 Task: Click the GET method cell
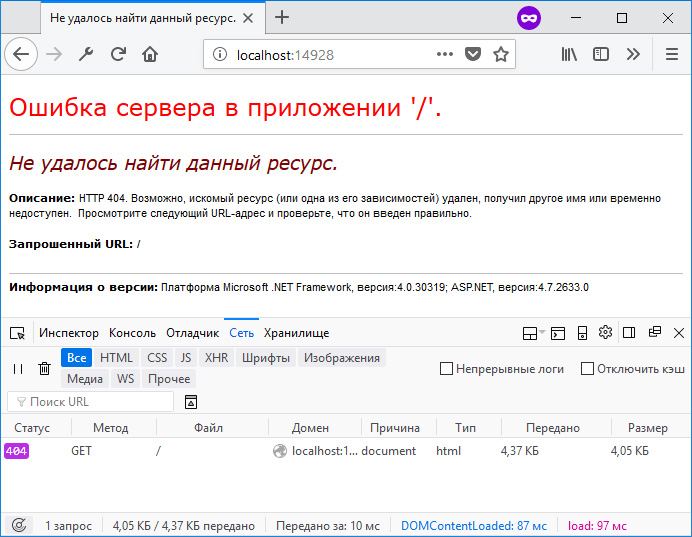[x=81, y=451]
